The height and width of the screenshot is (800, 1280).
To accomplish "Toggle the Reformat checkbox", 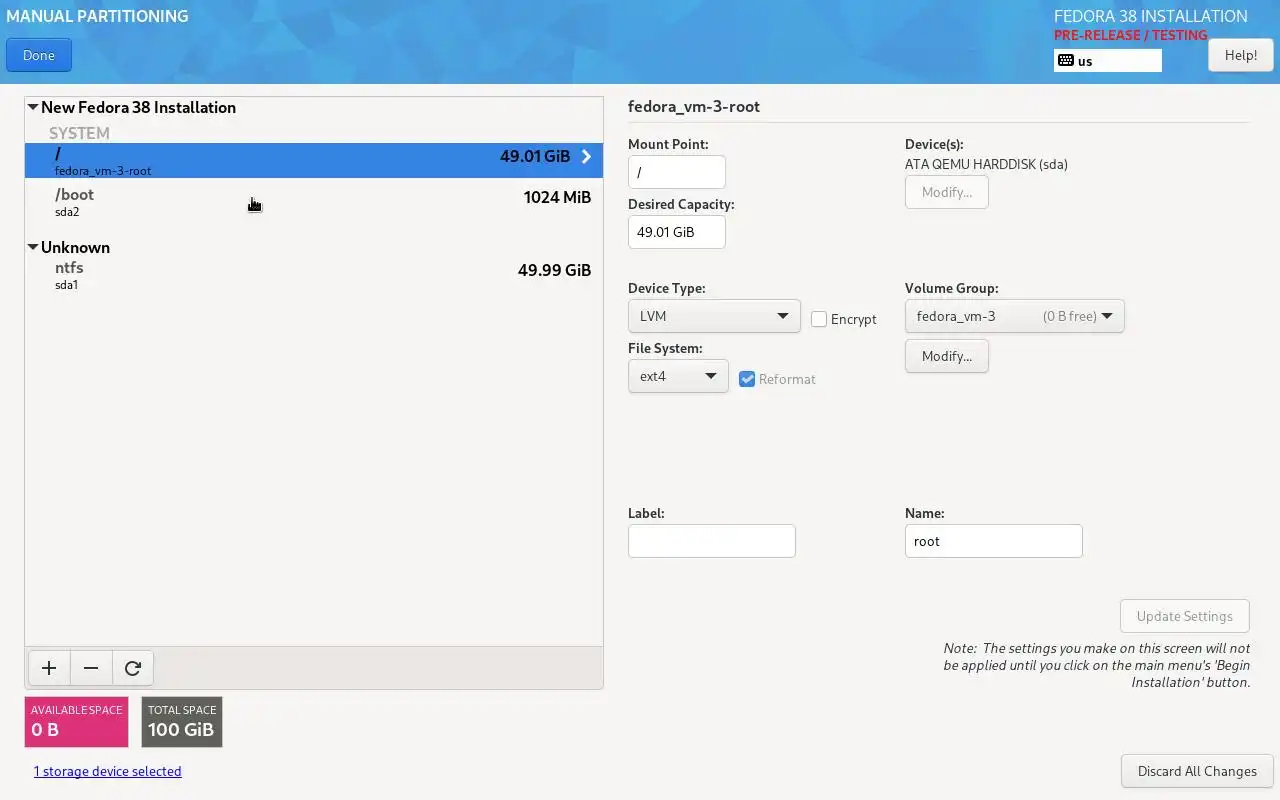I will click(747, 379).
